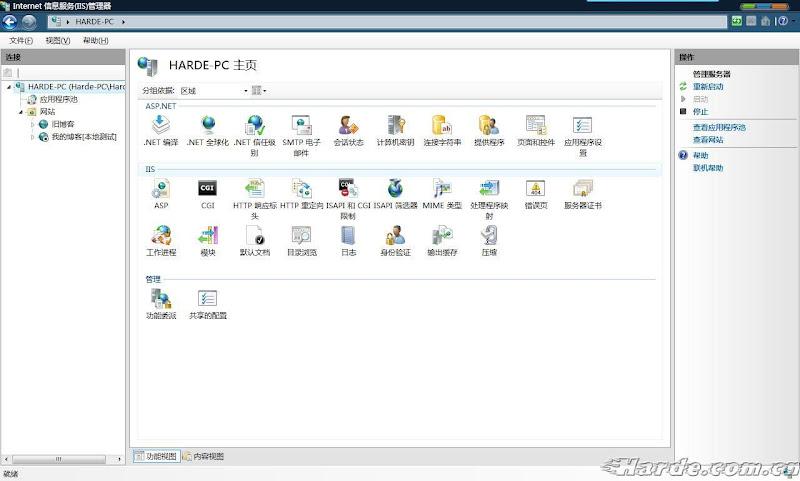
Task: Open the 处理程序映射 feature
Action: 489,199
